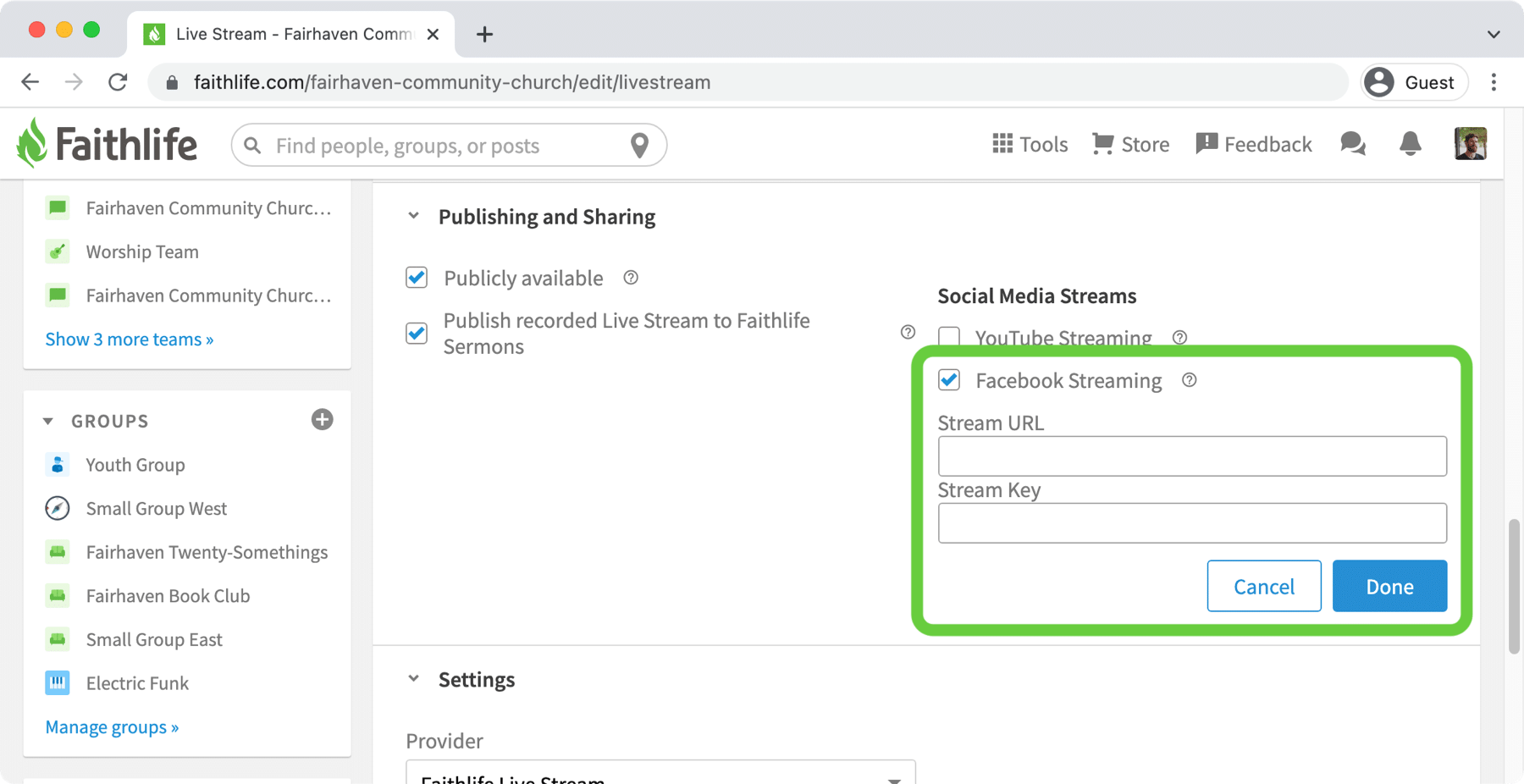
Task: Go forward in browser history
Action: pyautogui.click(x=75, y=82)
